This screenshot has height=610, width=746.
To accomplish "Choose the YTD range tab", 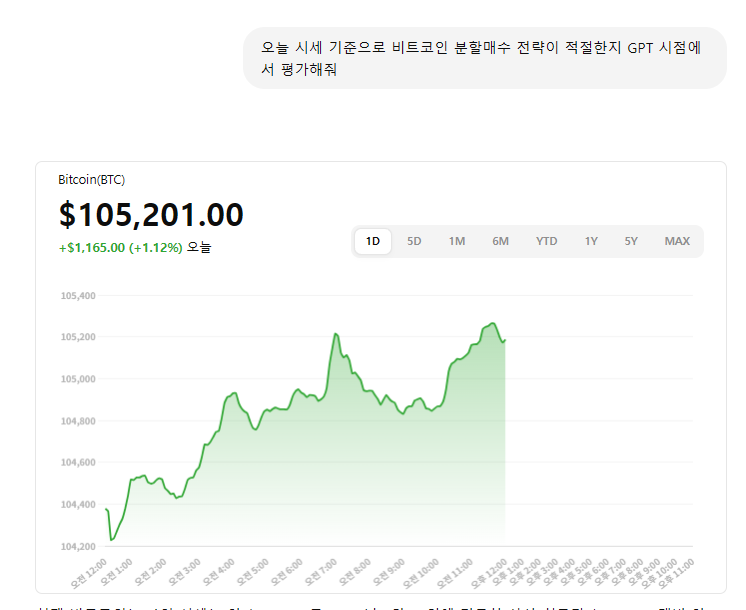I will pyautogui.click(x=546, y=241).
